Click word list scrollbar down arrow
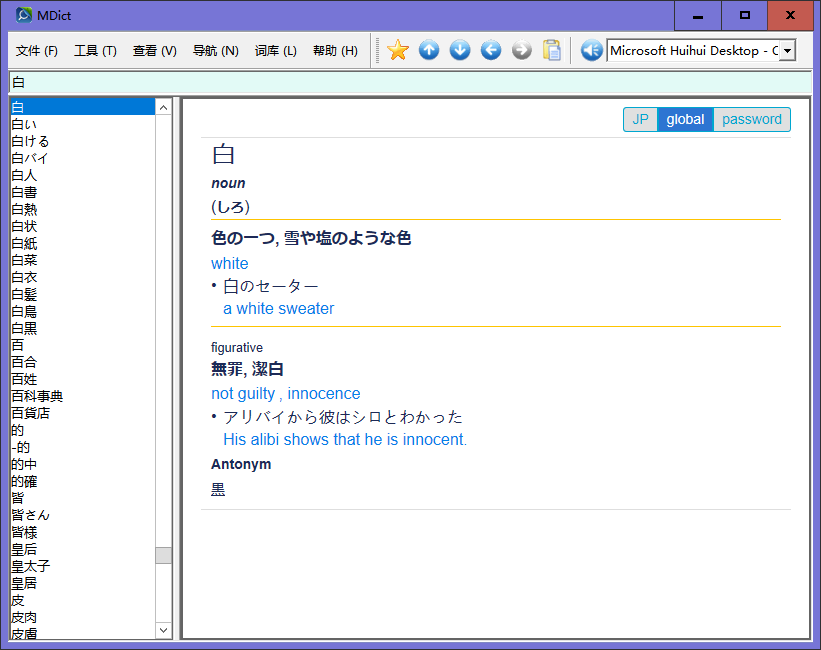821x650 pixels. (x=164, y=630)
